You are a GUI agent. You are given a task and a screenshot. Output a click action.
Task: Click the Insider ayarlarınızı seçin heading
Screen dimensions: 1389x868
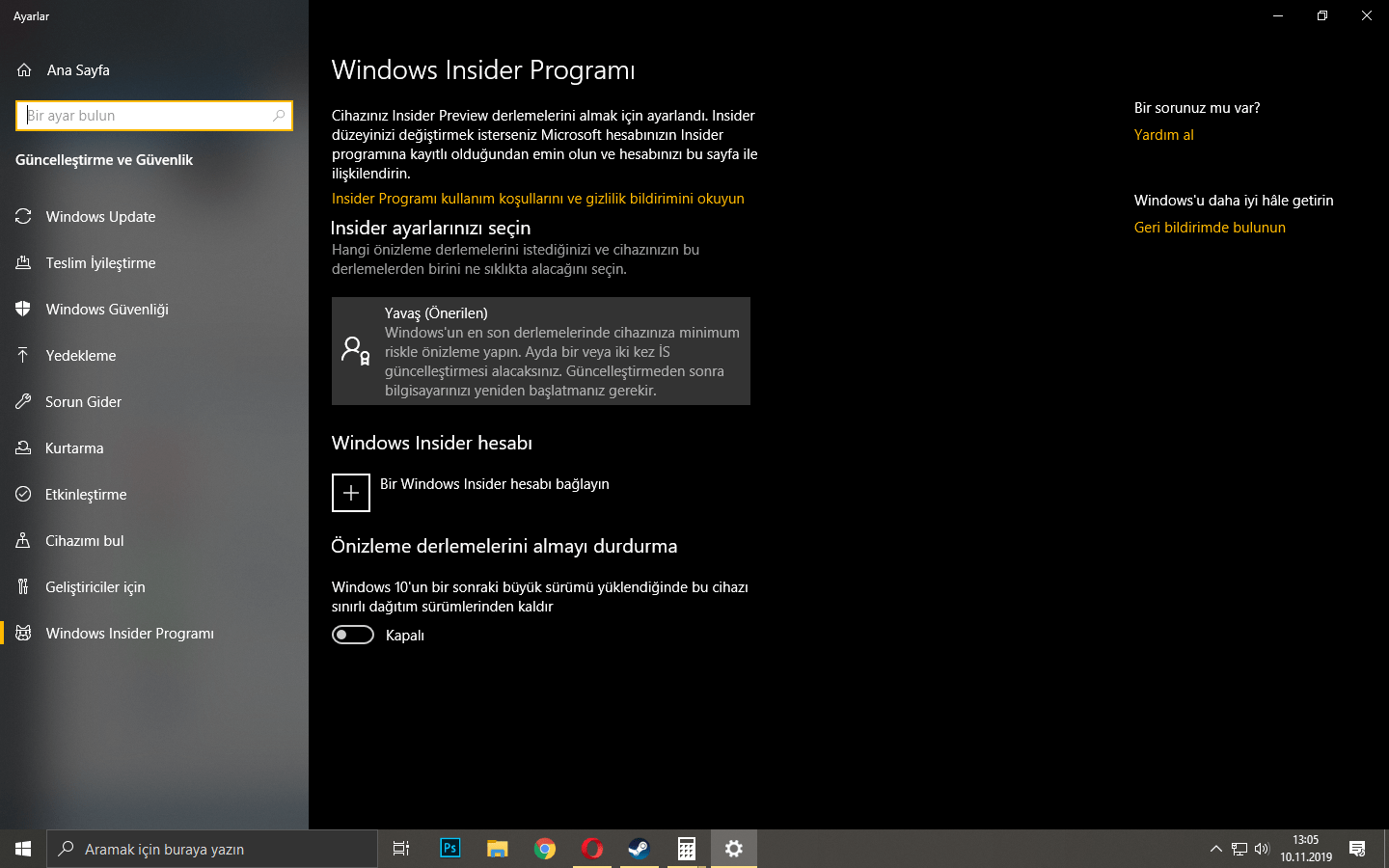point(431,229)
